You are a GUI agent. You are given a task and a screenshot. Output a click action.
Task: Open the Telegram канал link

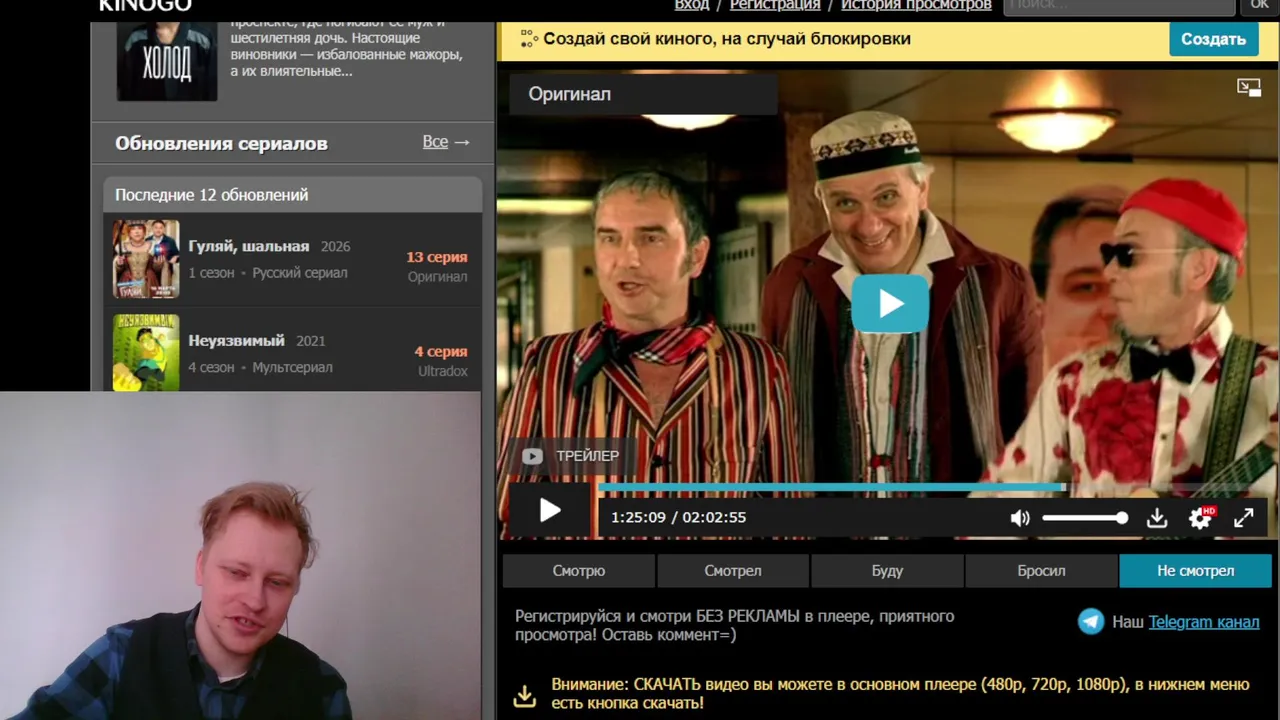1204,622
